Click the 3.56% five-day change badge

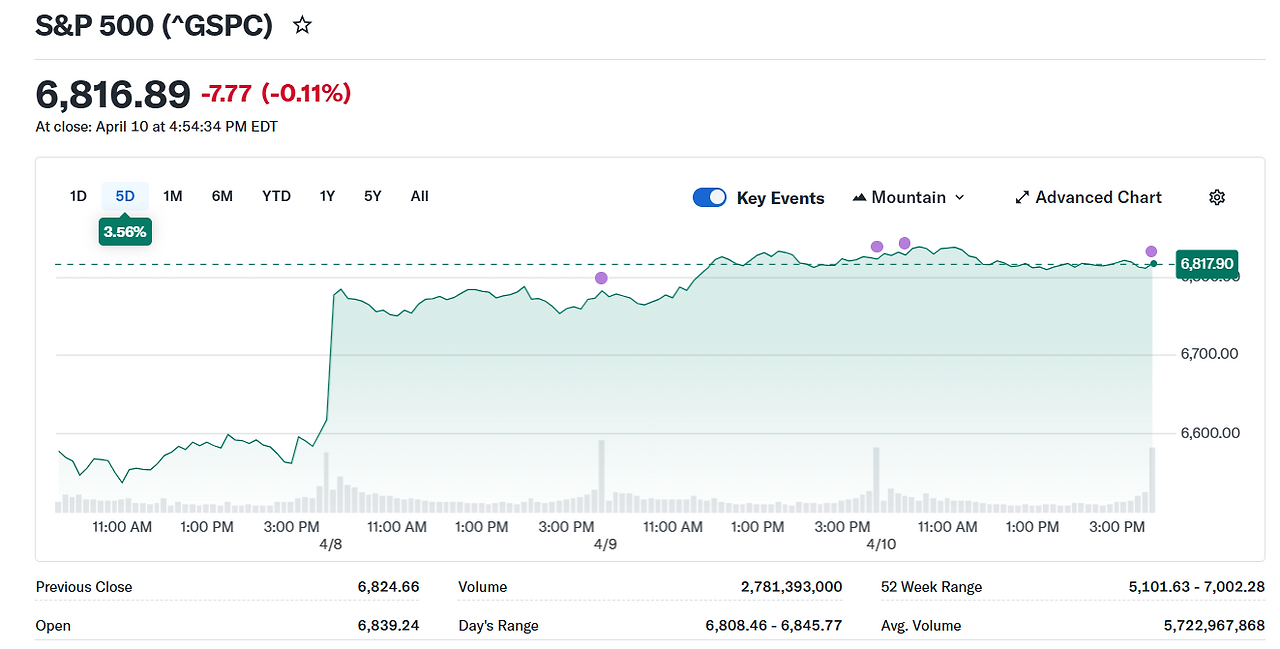click(125, 232)
